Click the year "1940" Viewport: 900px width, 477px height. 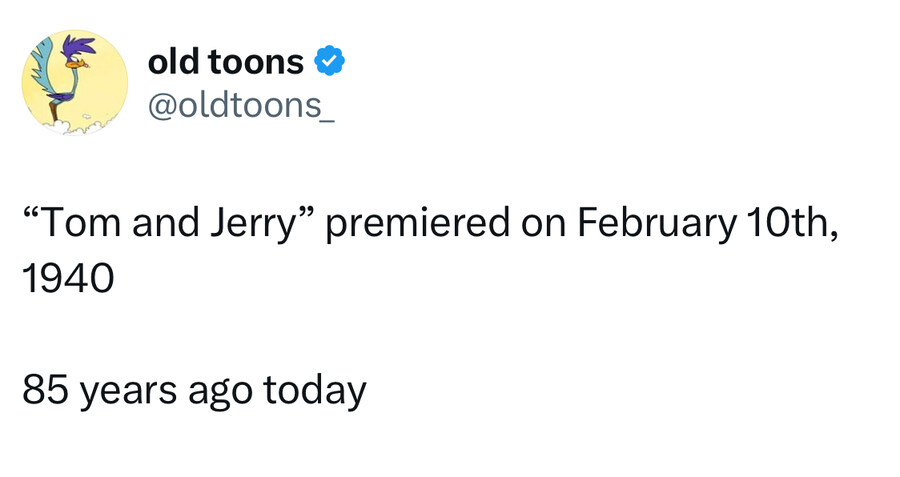click(68, 277)
